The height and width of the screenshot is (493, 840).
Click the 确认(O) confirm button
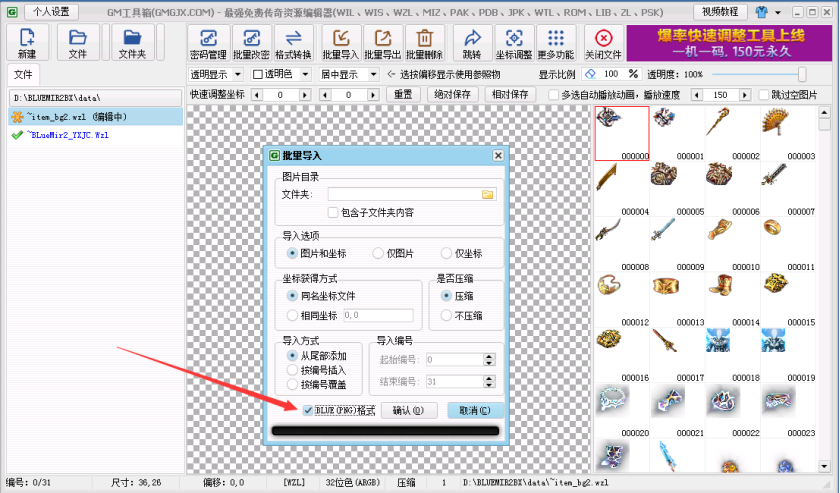tap(409, 410)
